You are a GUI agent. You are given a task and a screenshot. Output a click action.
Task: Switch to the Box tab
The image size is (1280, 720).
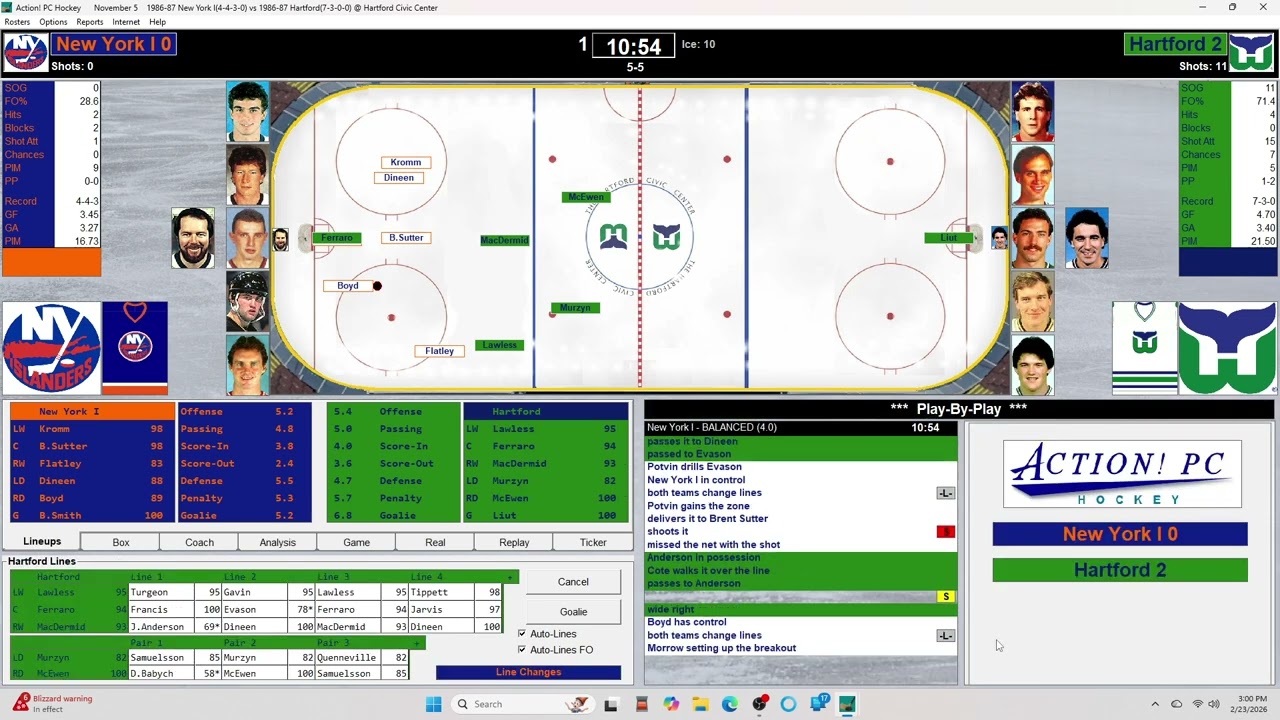121,542
